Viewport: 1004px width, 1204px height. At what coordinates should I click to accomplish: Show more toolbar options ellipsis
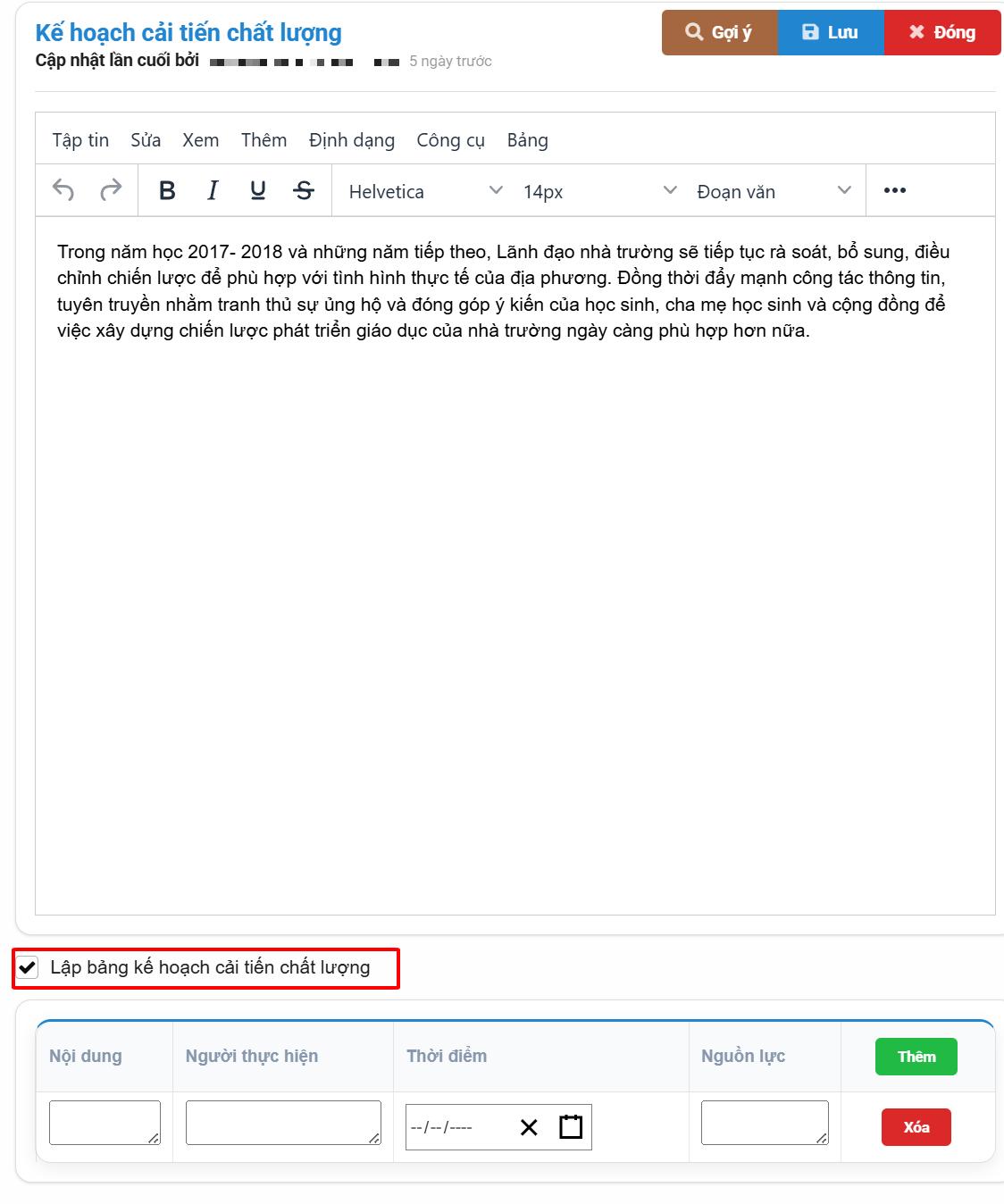point(894,190)
